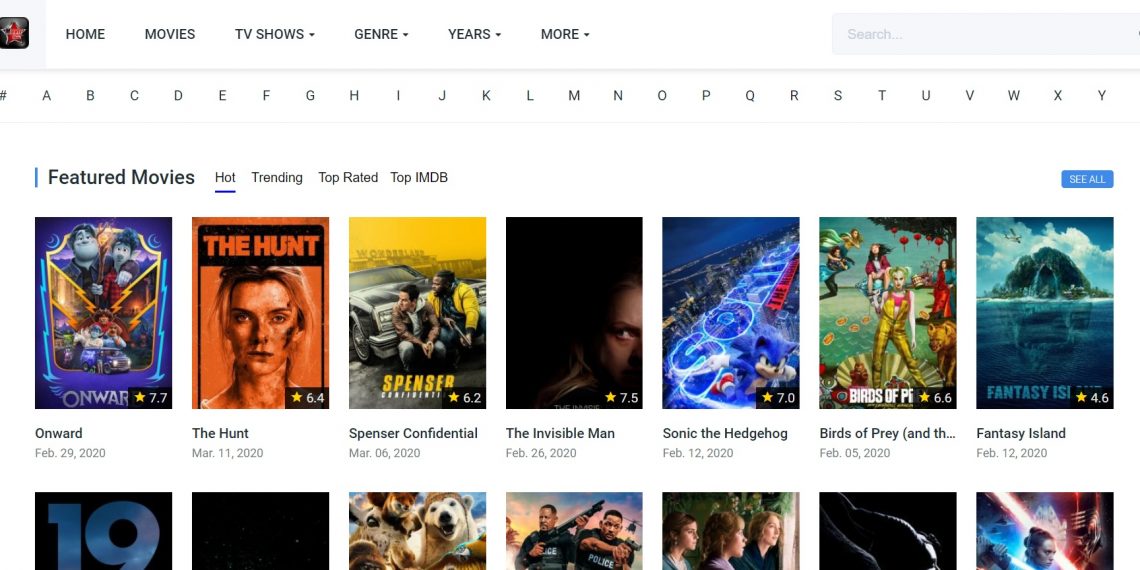This screenshot has width=1140, height=570.
Task: Click the 6.4 star rating badge
Action: 308,398
